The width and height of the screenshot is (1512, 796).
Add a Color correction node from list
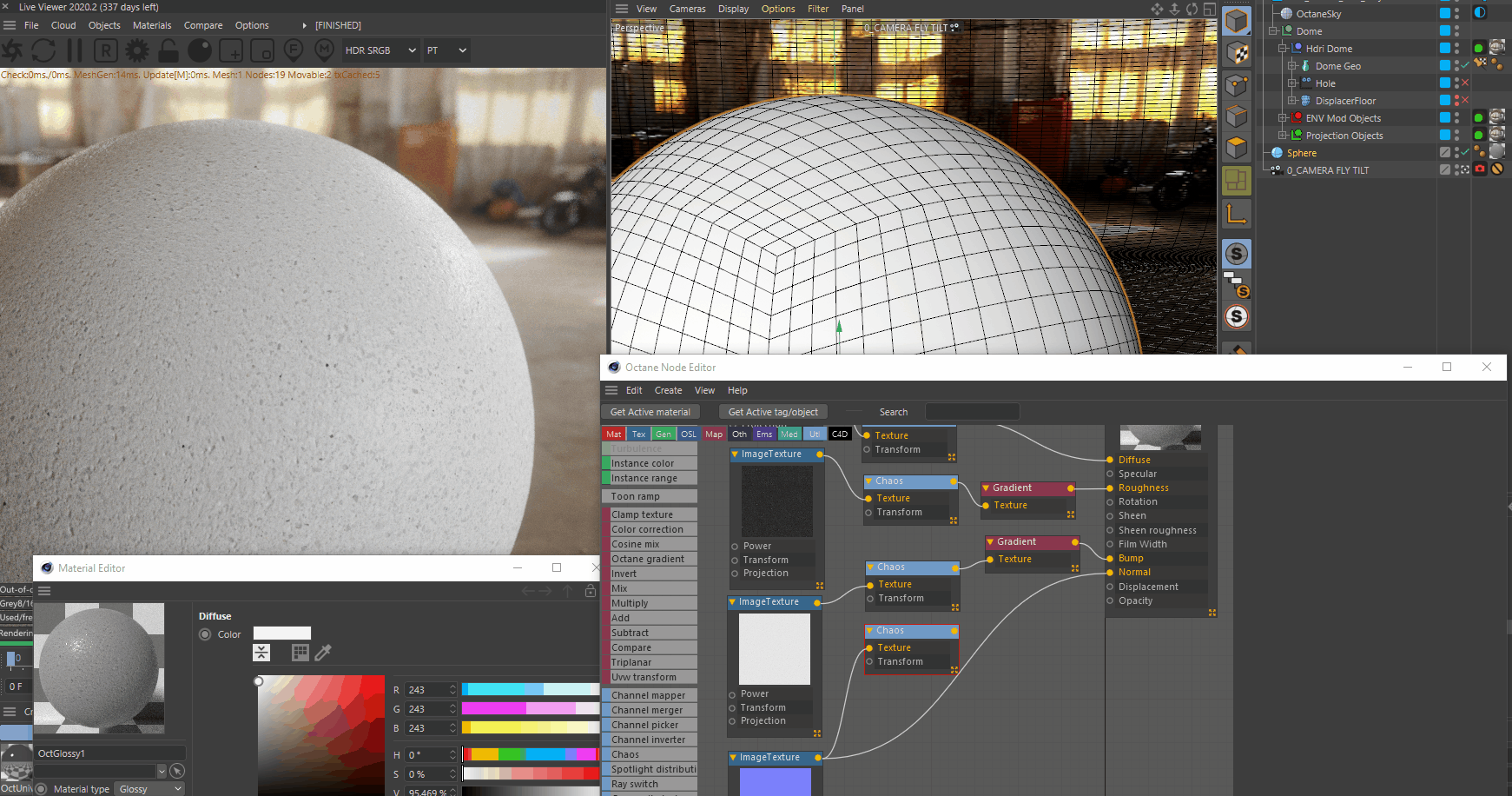(650, 529)
